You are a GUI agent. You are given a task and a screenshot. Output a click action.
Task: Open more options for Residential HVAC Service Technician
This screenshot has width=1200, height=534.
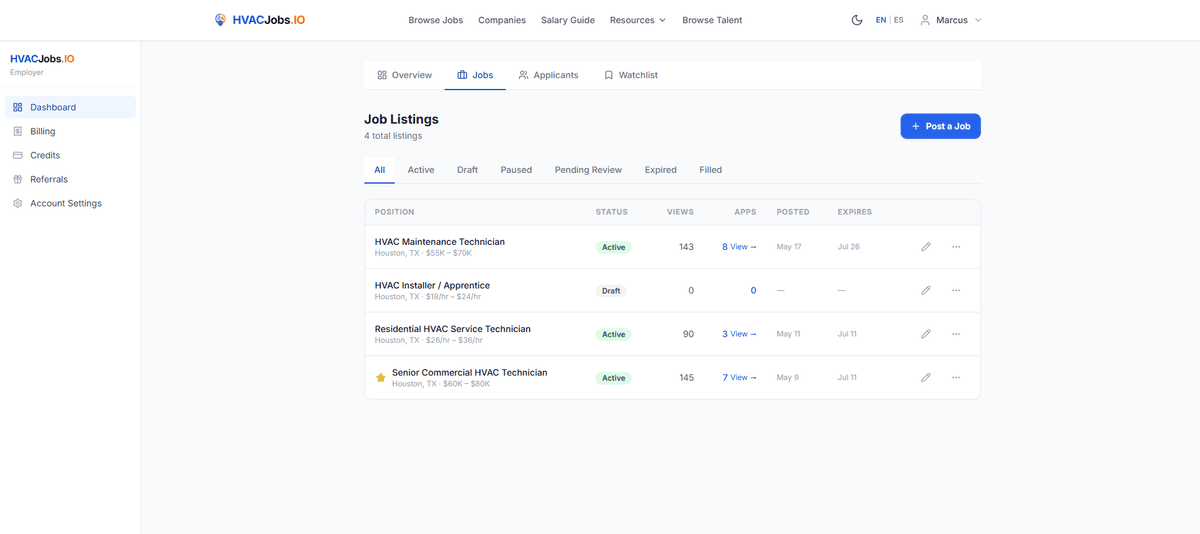956,334
